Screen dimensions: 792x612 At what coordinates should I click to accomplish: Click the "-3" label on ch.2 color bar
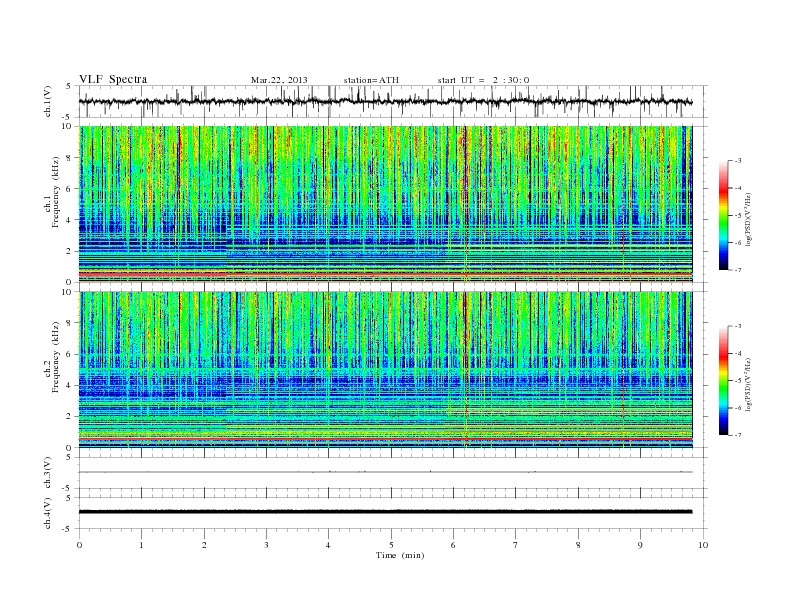[738, 326]
